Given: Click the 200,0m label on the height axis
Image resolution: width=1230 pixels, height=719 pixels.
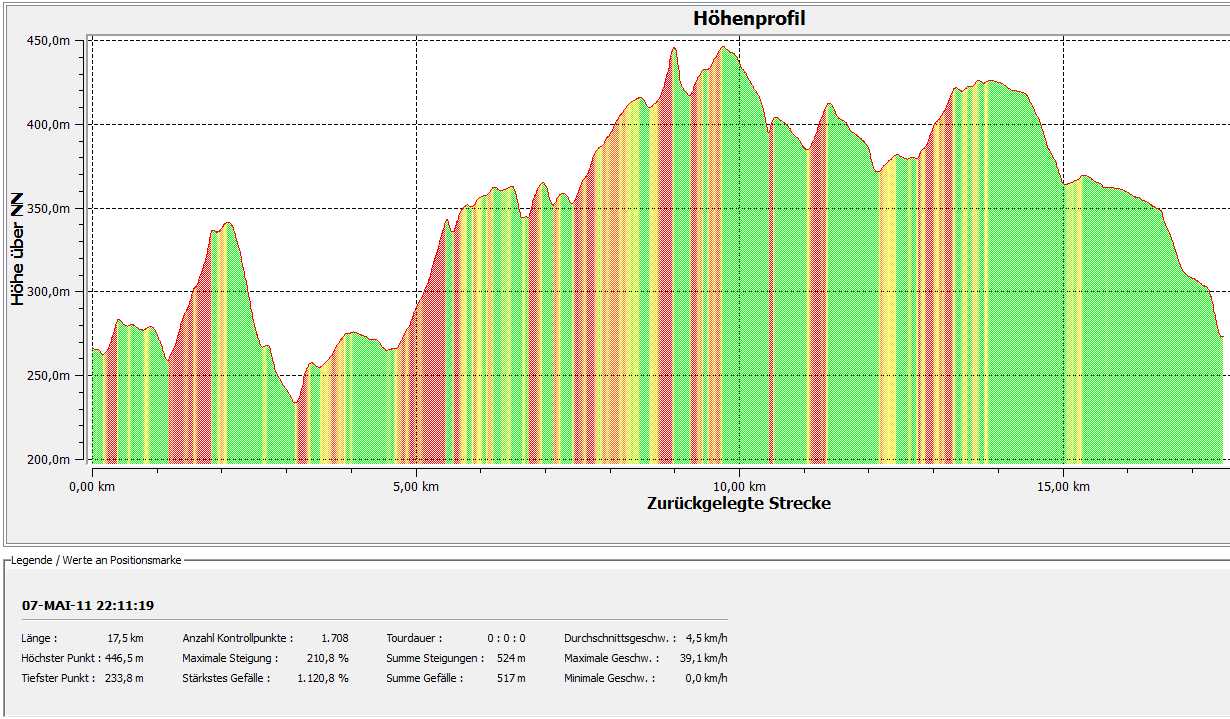Looking at the screenshot, I should pos(48,460).
